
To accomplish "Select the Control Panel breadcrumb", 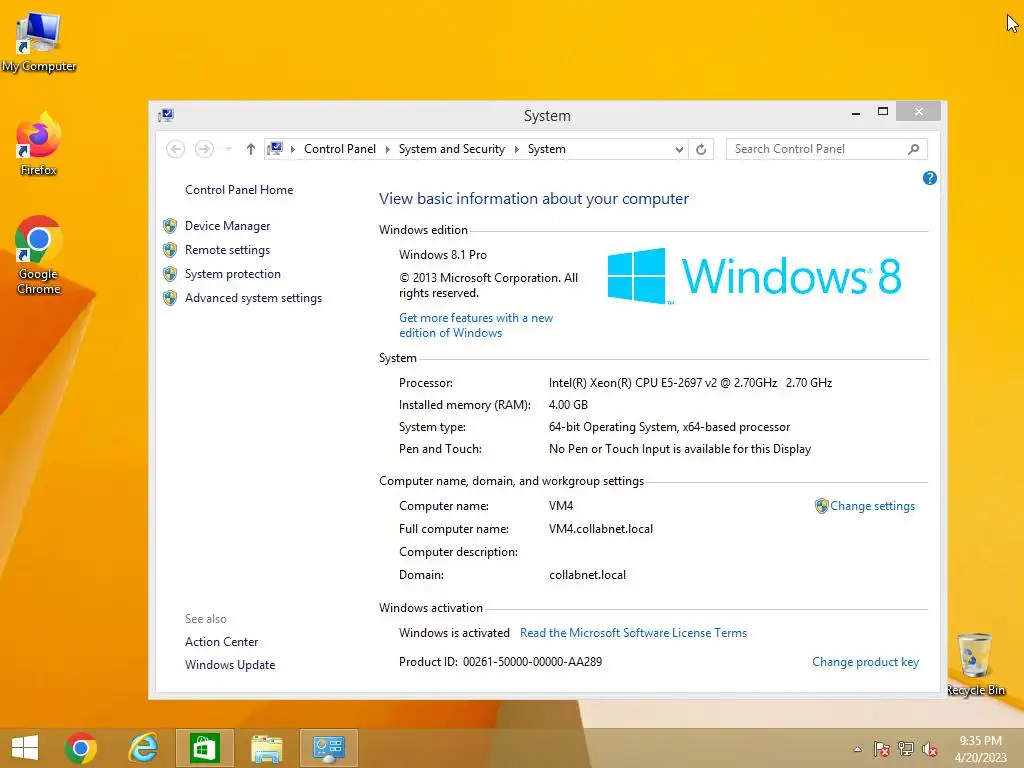I will click(340, 149).
